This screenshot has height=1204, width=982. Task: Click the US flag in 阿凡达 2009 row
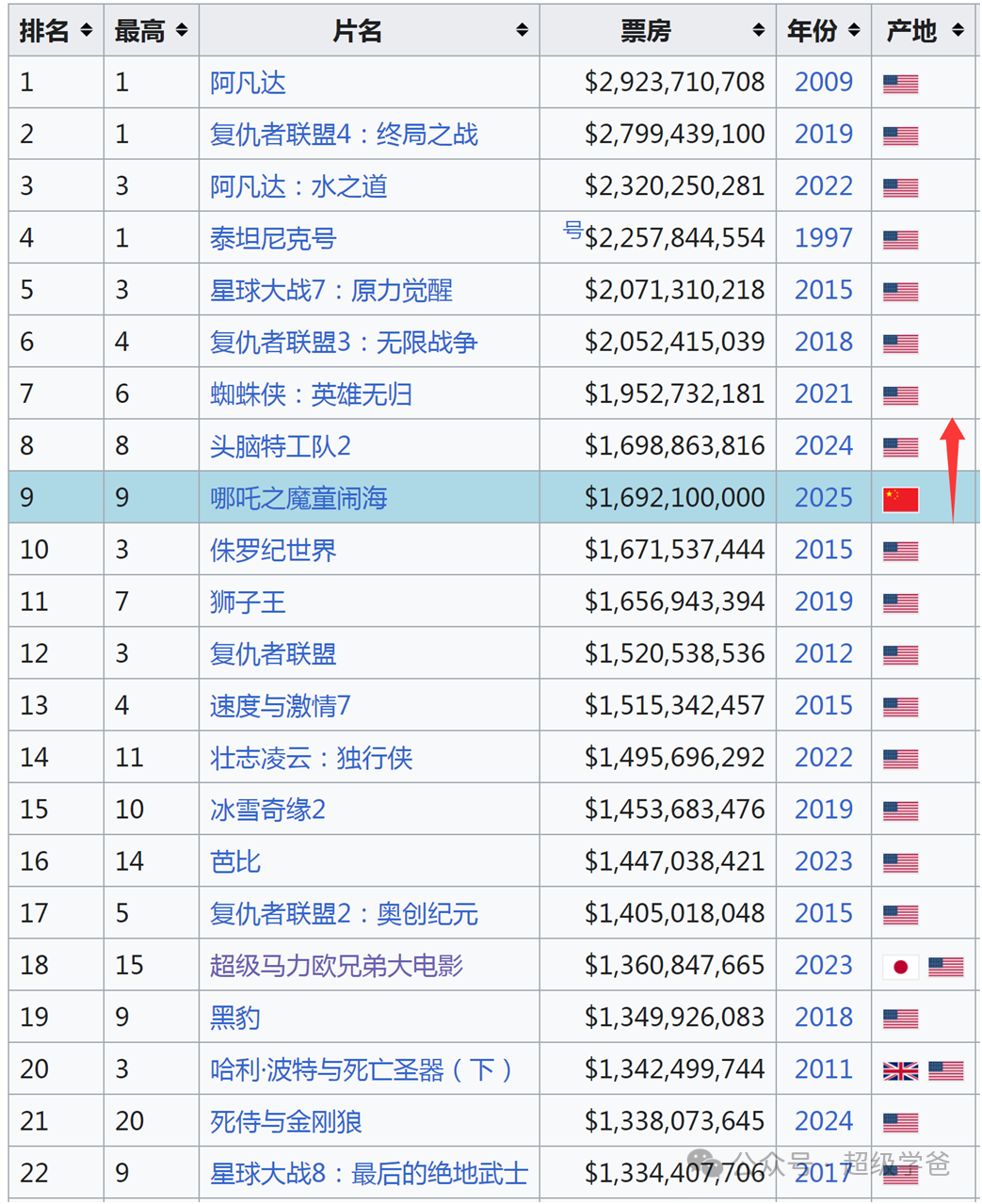901,84
